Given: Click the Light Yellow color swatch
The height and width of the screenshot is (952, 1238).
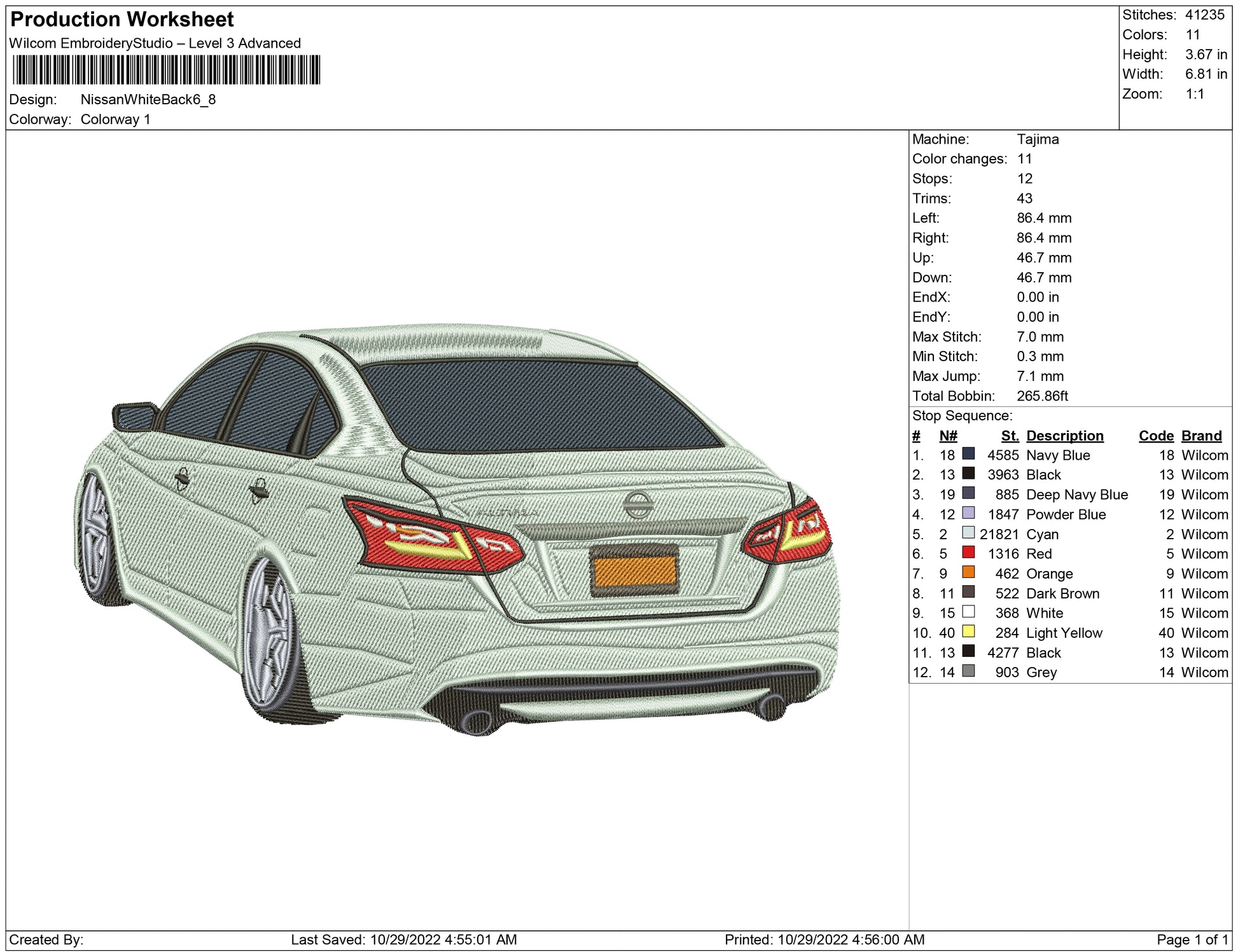Looking at the screenshot, I should tap(968, 631).
